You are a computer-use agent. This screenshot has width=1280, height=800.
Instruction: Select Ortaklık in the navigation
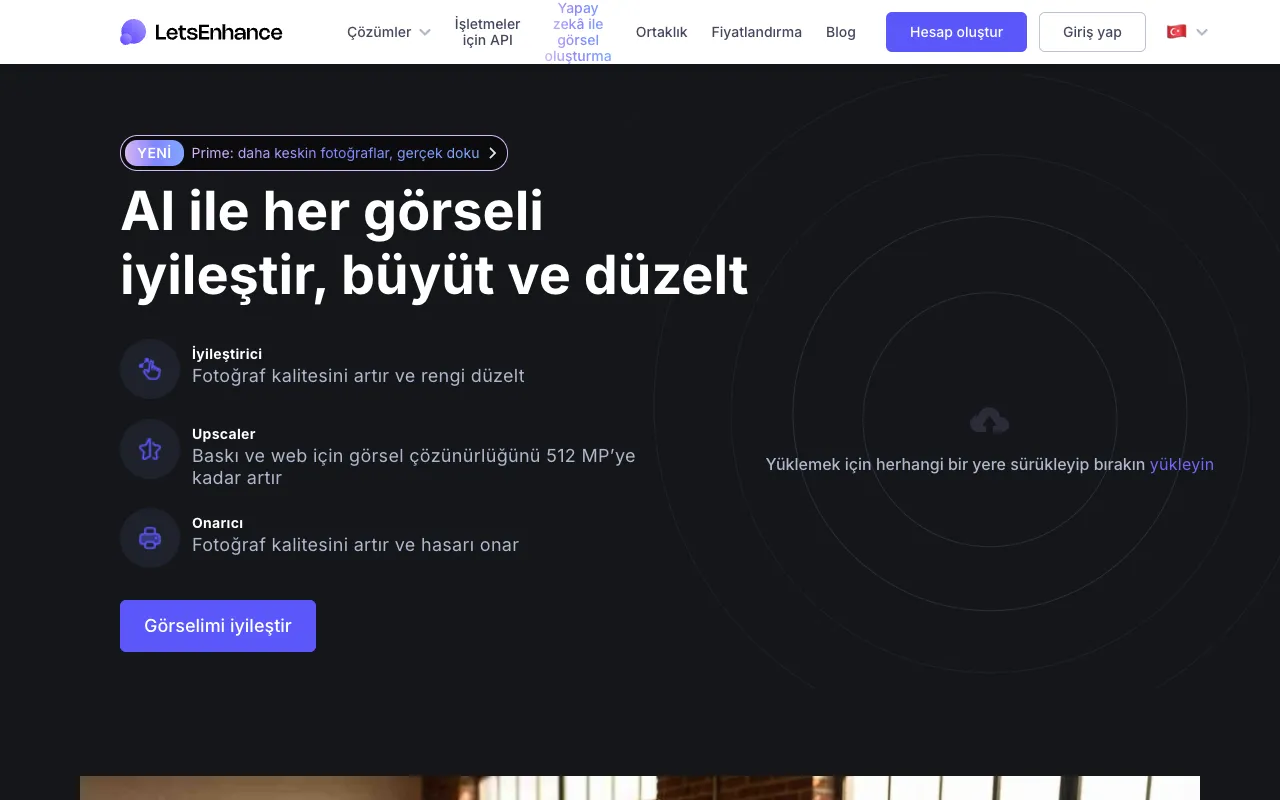point(661,32)
